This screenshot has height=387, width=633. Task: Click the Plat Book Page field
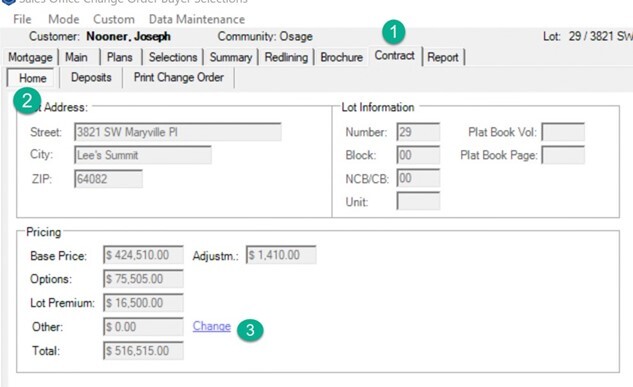coord(563,155)
